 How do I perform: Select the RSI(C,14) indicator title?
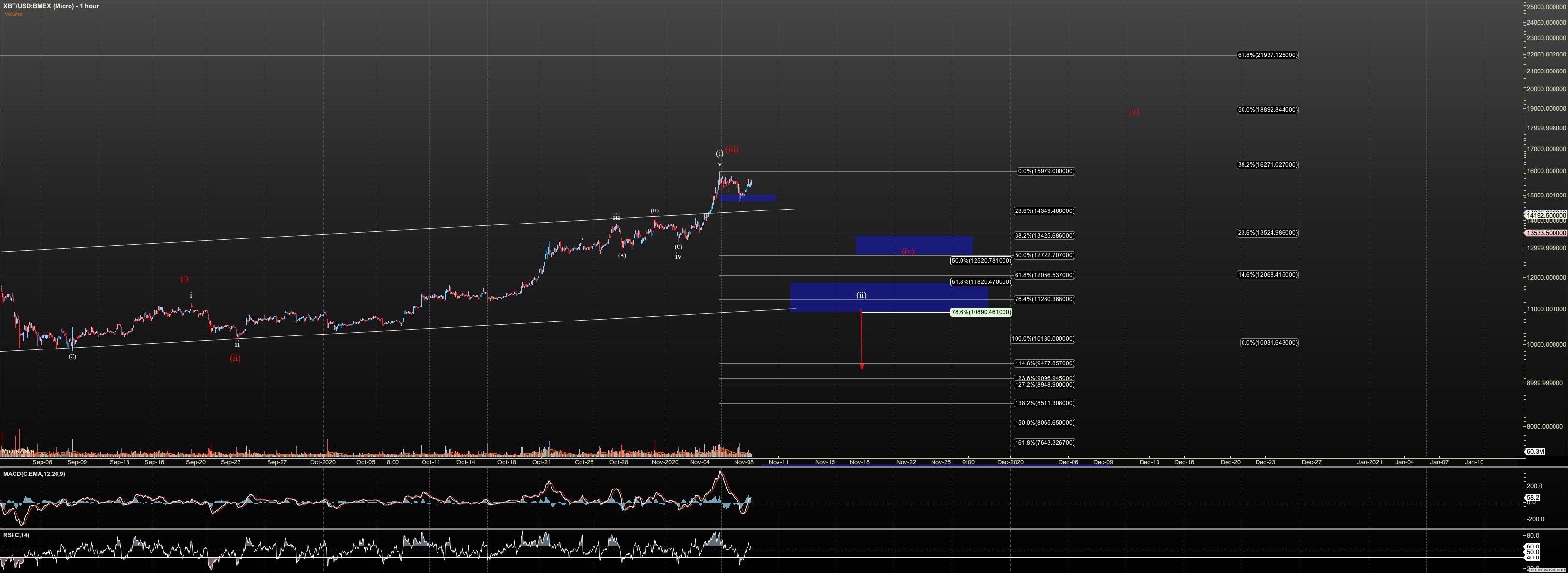(x=16, y=535)
